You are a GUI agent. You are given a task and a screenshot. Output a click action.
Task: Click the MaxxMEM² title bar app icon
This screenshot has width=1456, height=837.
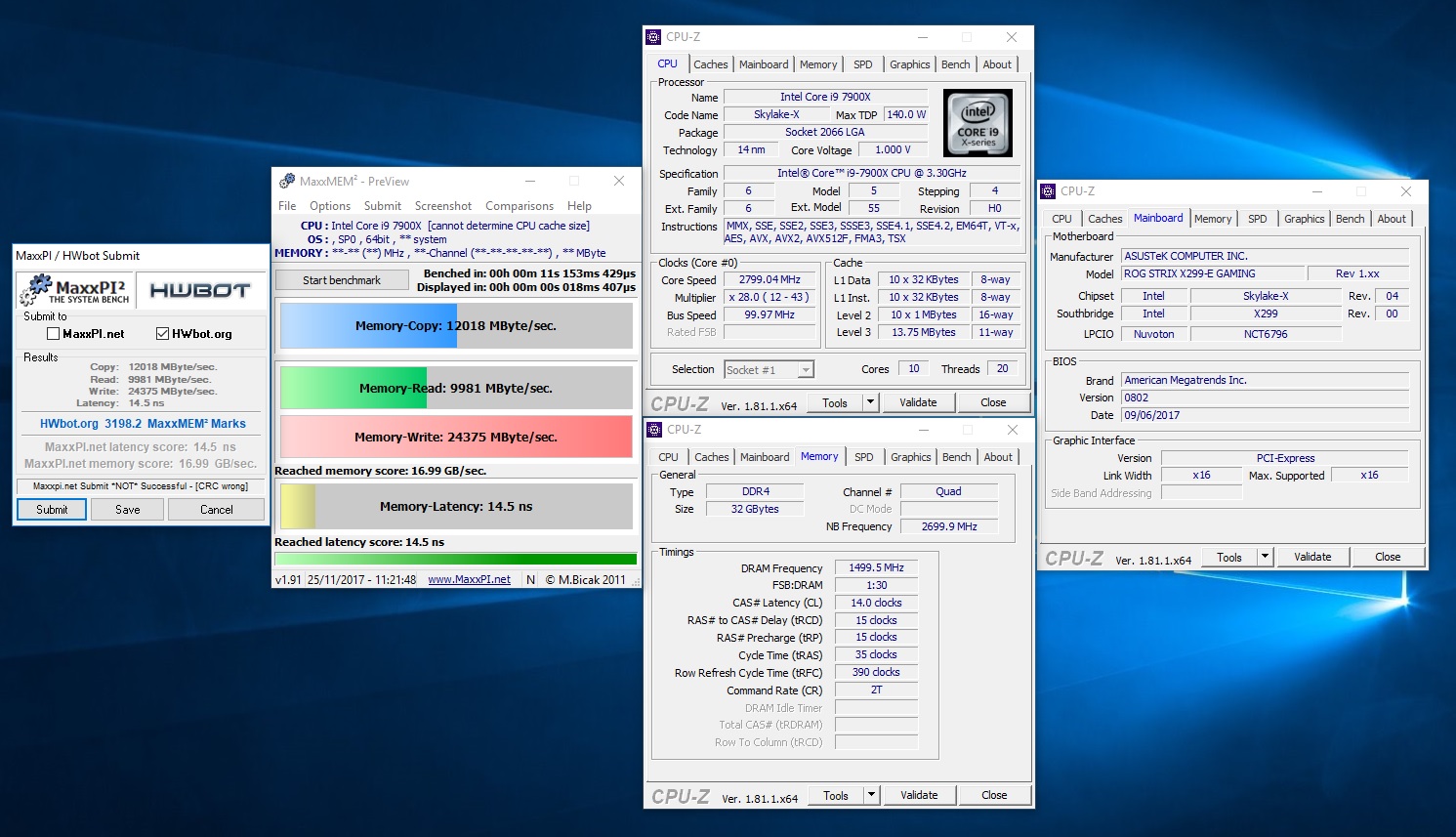point(287,181)
